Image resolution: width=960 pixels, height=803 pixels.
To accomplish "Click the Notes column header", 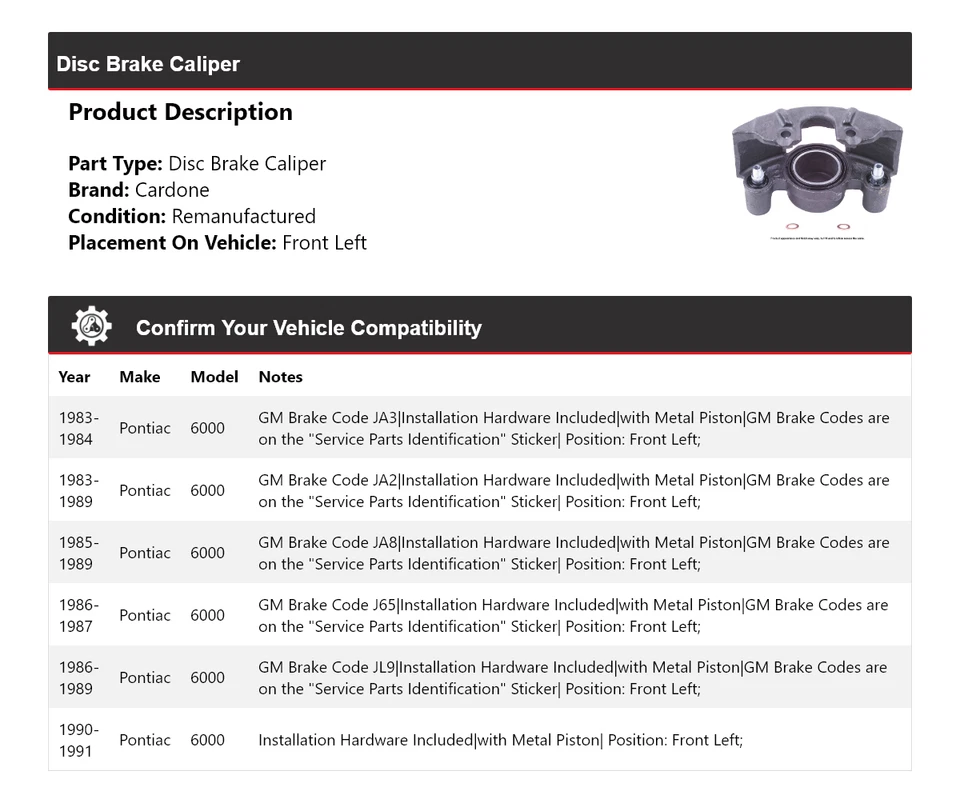I will (x=280, y=377).
